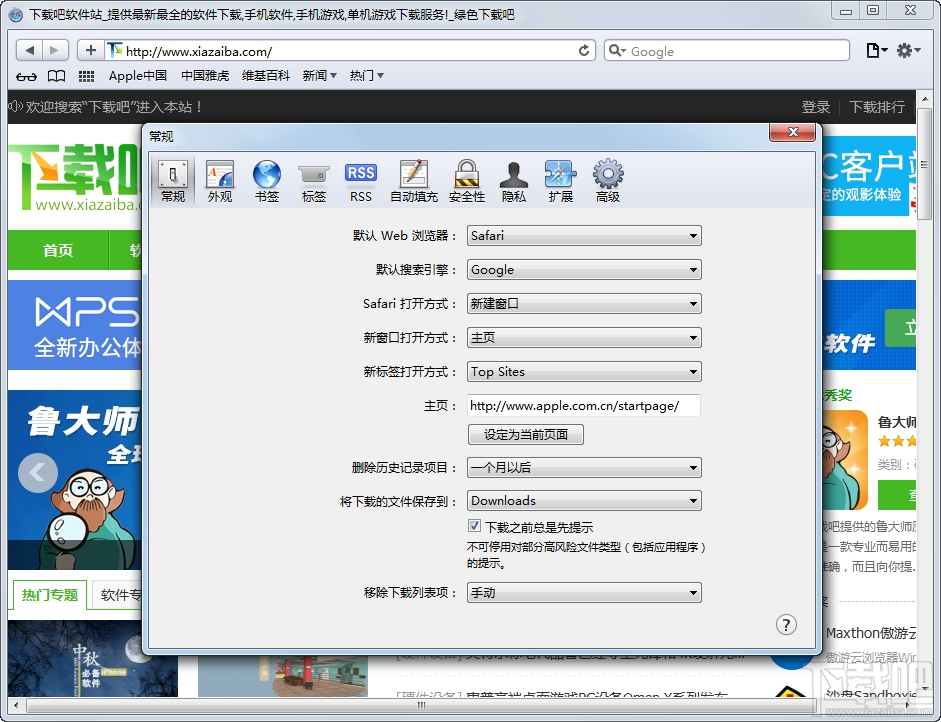Click the help question mark button
This screenshot has height=722, width=941.
(x=786, y=624)
